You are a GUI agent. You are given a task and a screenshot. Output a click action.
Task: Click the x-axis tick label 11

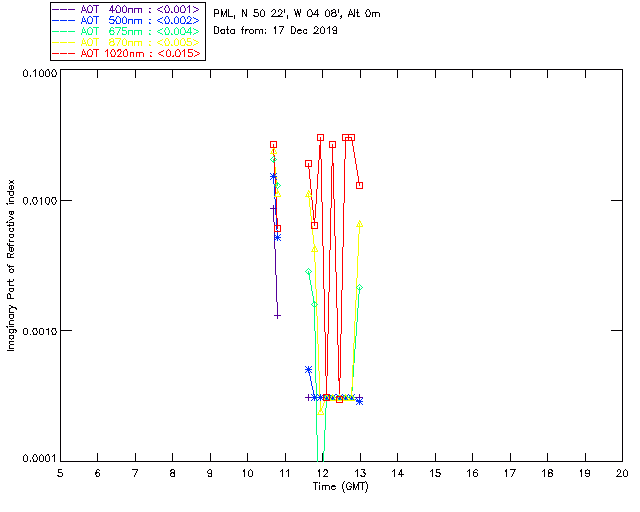285,474
